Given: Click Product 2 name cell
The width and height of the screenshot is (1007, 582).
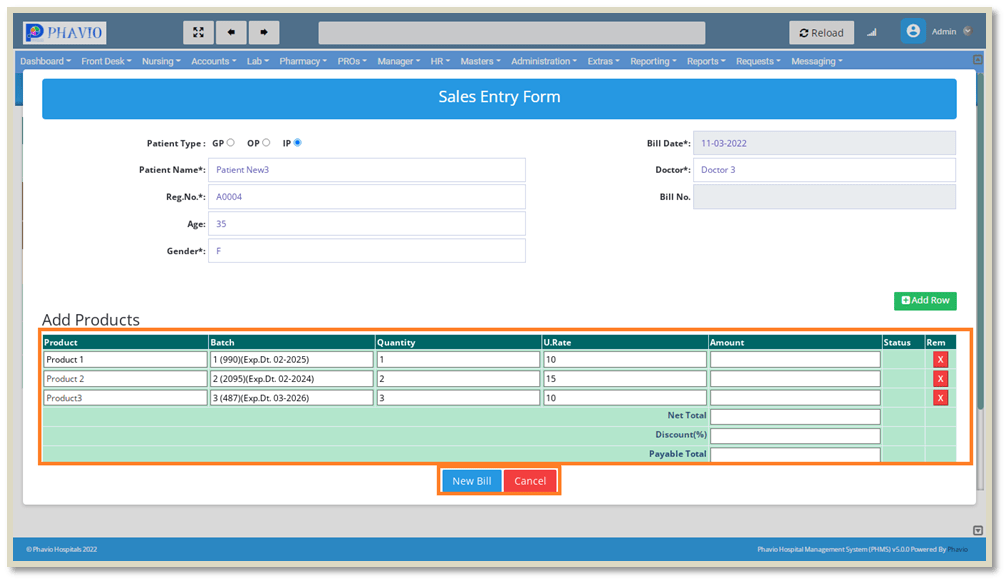Looking at the screenshot, I should click(x=125, y=379).
